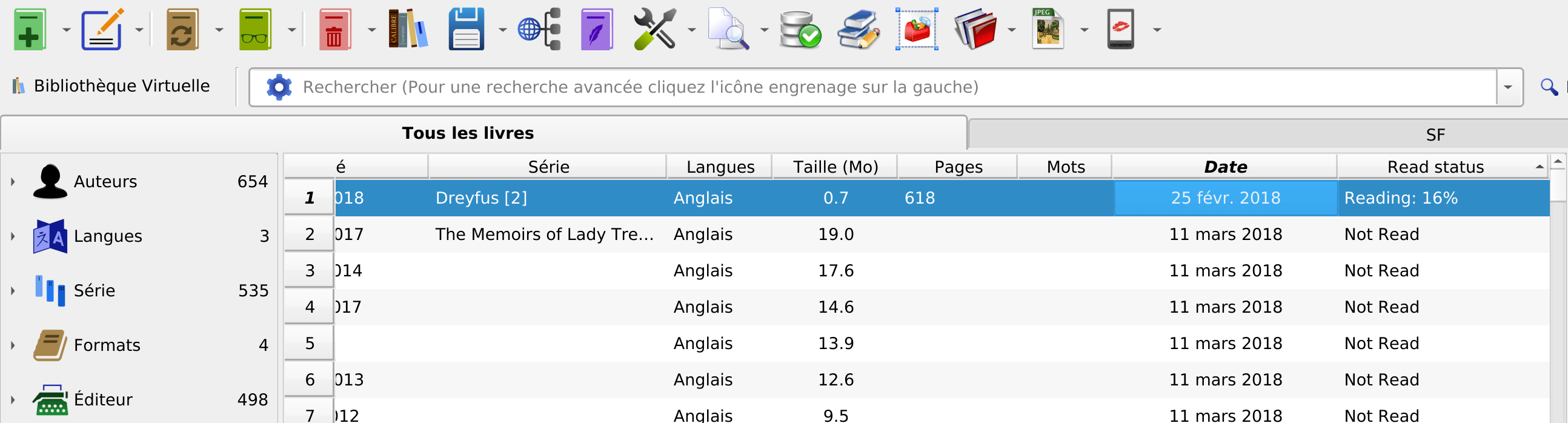
Task: Sort by Taille (Mo) column header
Action: coord(835,167)
